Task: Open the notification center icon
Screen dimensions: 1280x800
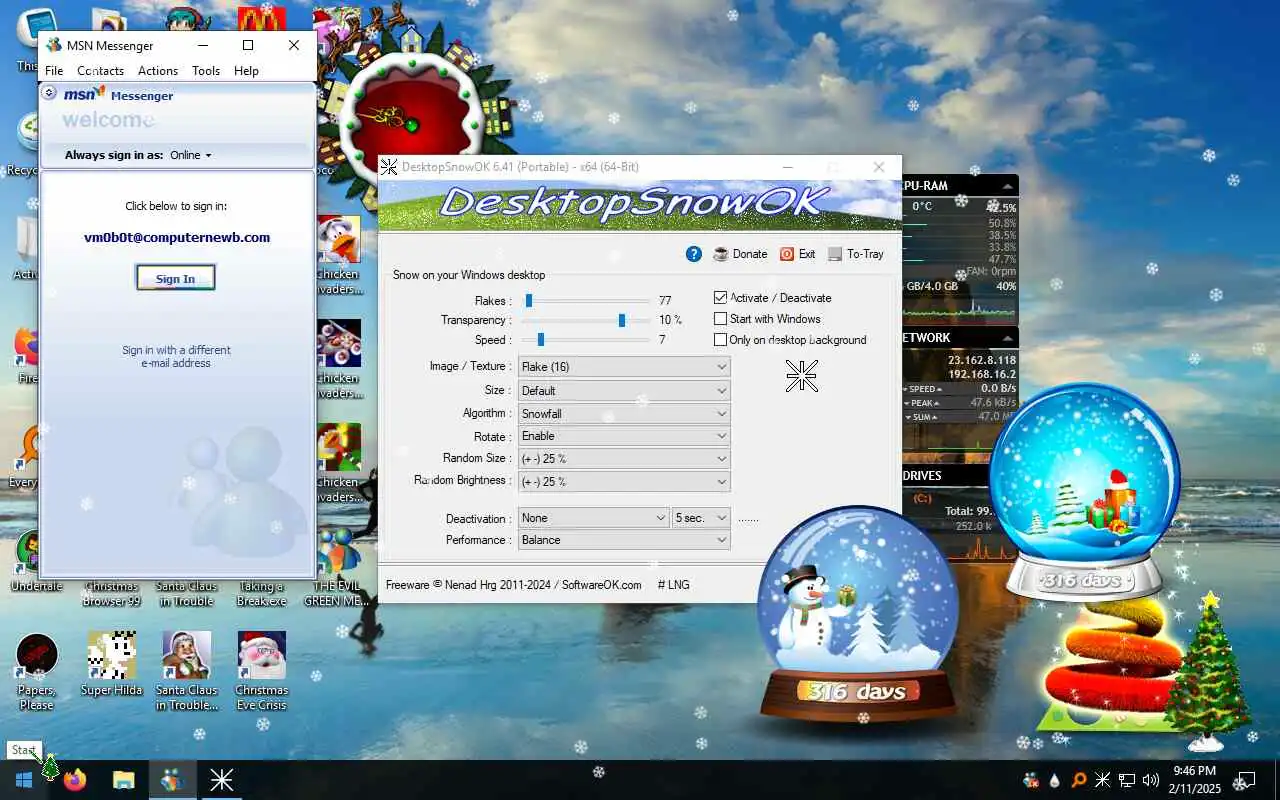Action: pos(1247,780)
